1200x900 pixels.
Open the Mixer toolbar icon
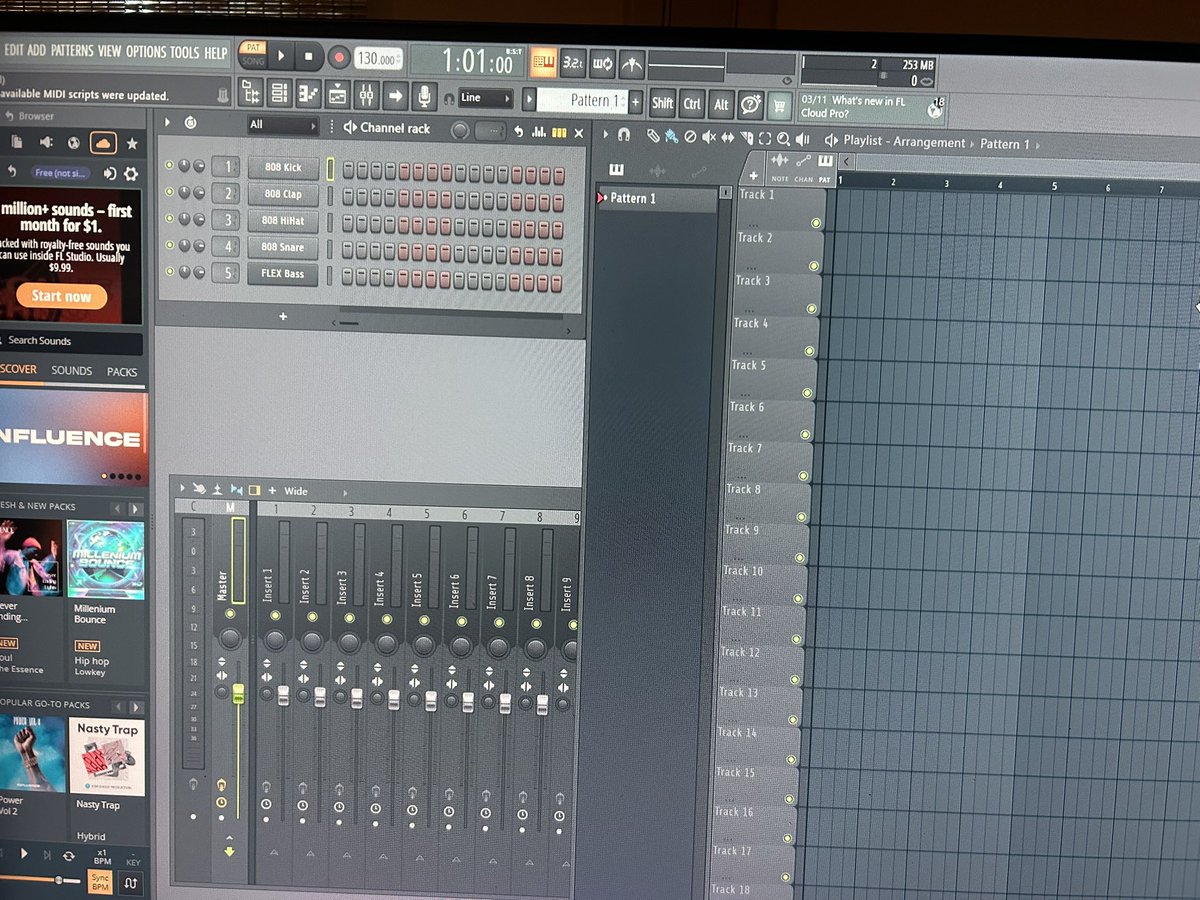(x=366, y=96)
